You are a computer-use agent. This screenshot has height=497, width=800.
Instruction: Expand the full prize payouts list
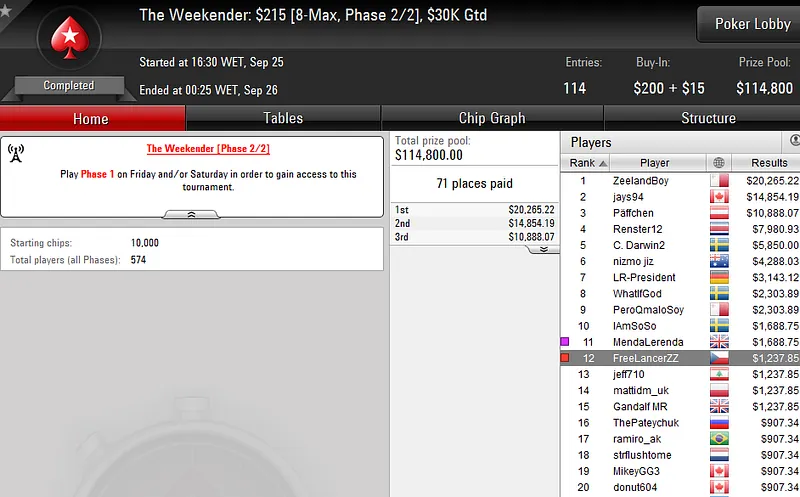543,250
